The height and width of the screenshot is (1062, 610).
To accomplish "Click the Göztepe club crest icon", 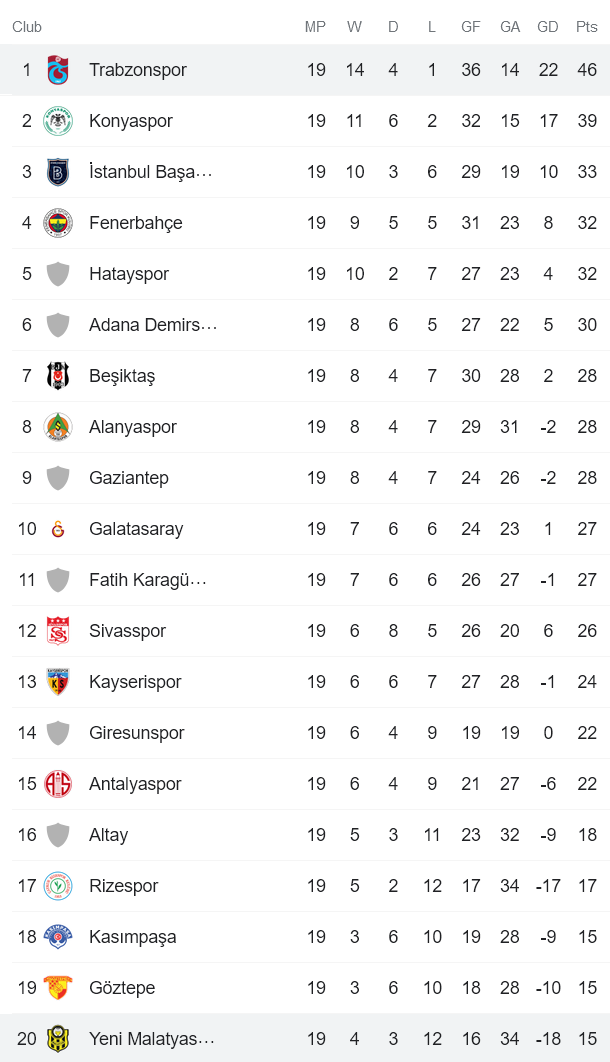I will [57, 988].
